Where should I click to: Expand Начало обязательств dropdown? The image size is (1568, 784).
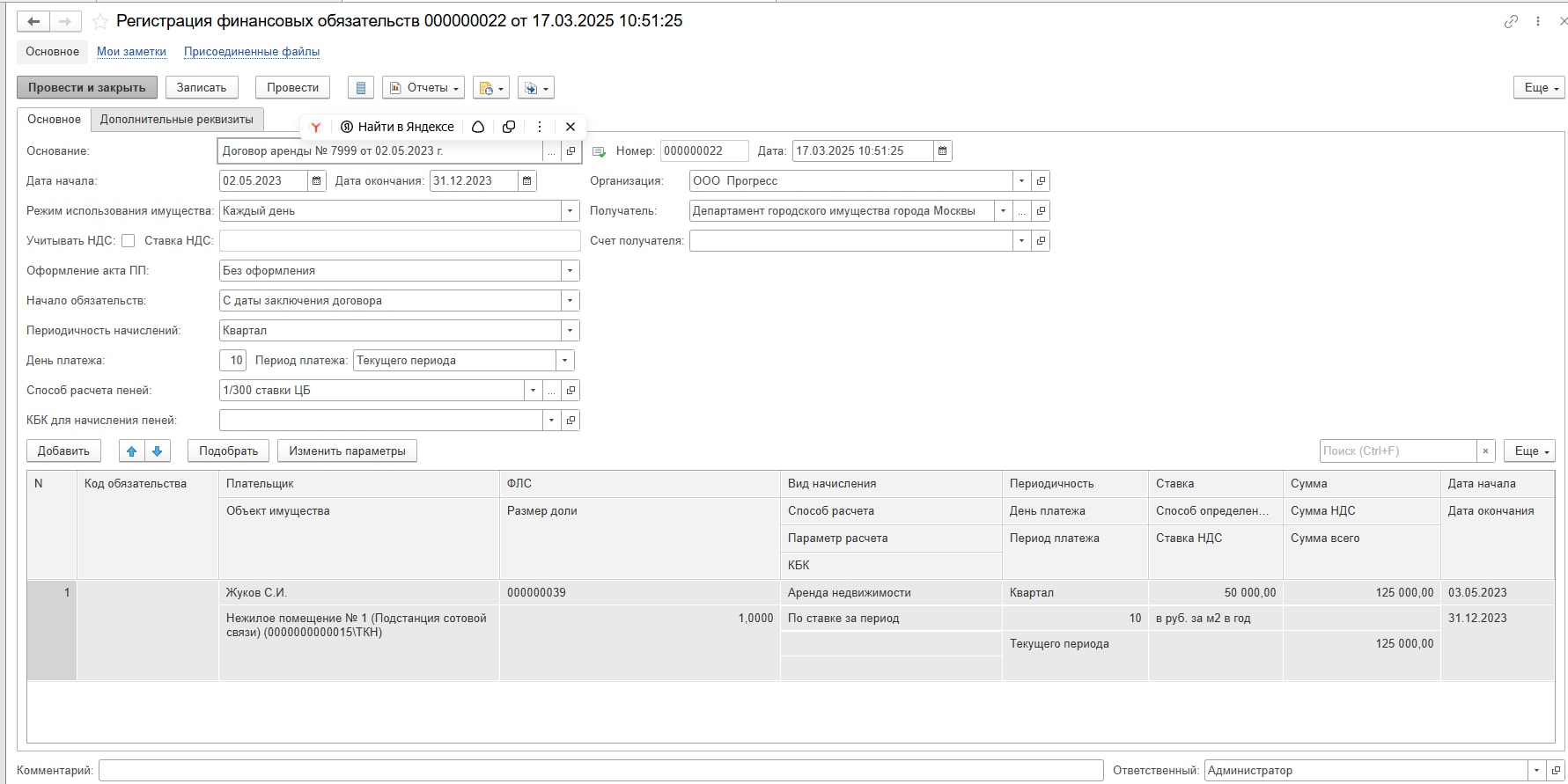point(571,301)
